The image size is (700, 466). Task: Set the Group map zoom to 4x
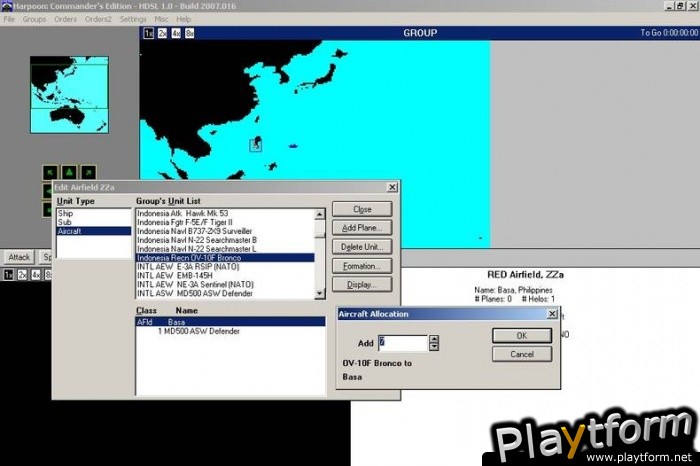point(176,33)
